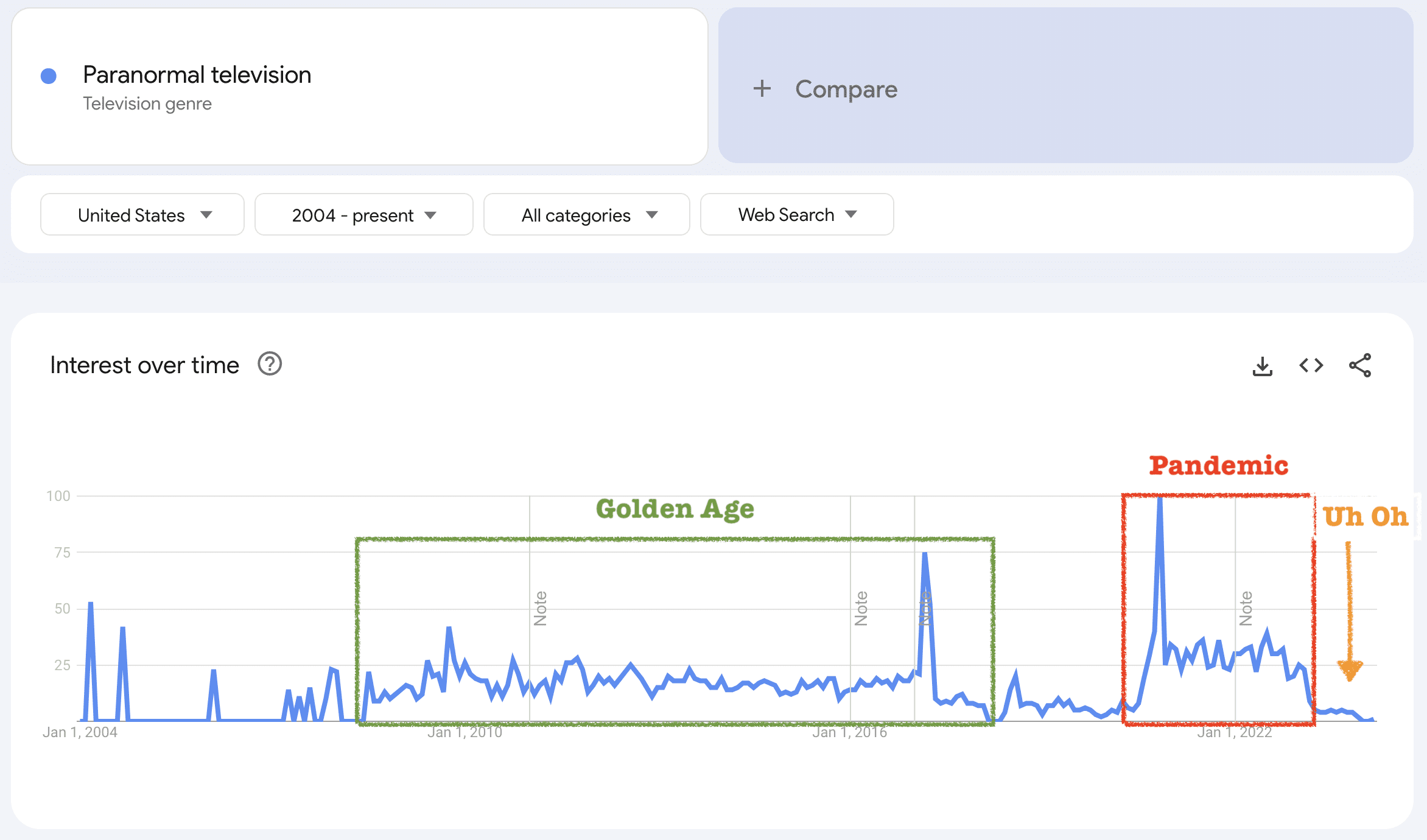Click the share chart icon

[x=1359, y=366]
